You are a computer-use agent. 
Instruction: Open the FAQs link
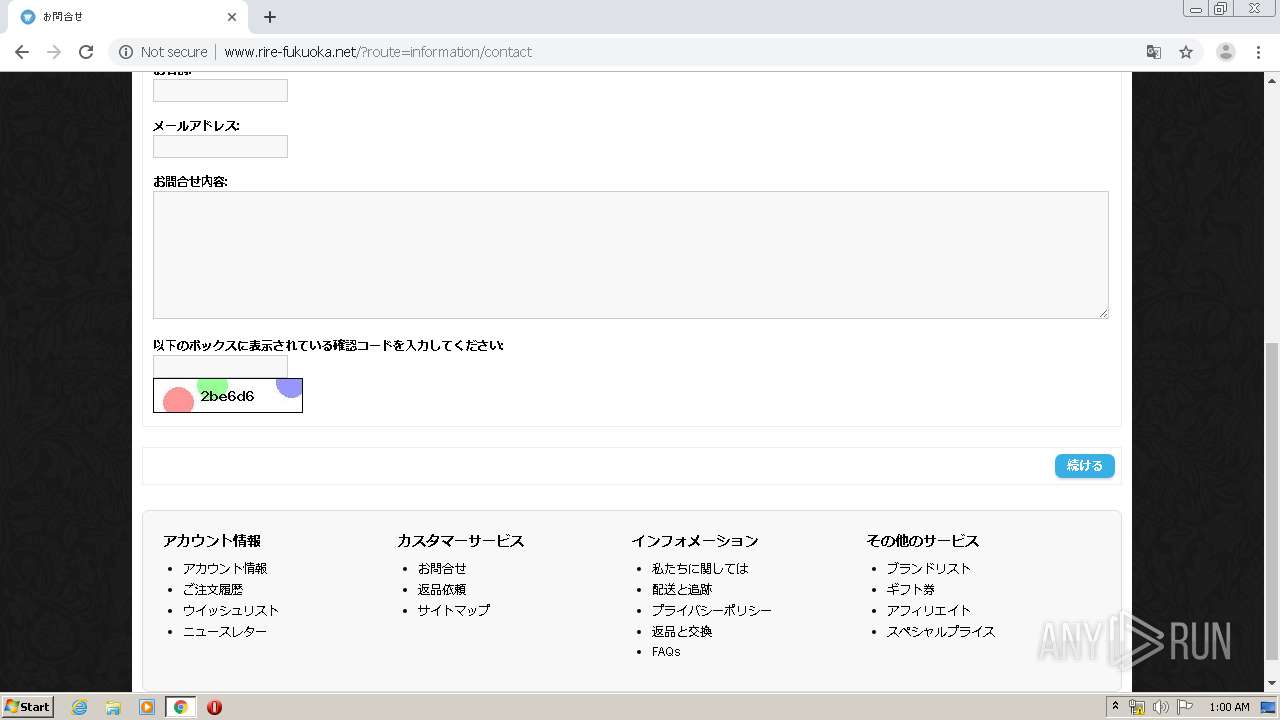coord(666,651)
